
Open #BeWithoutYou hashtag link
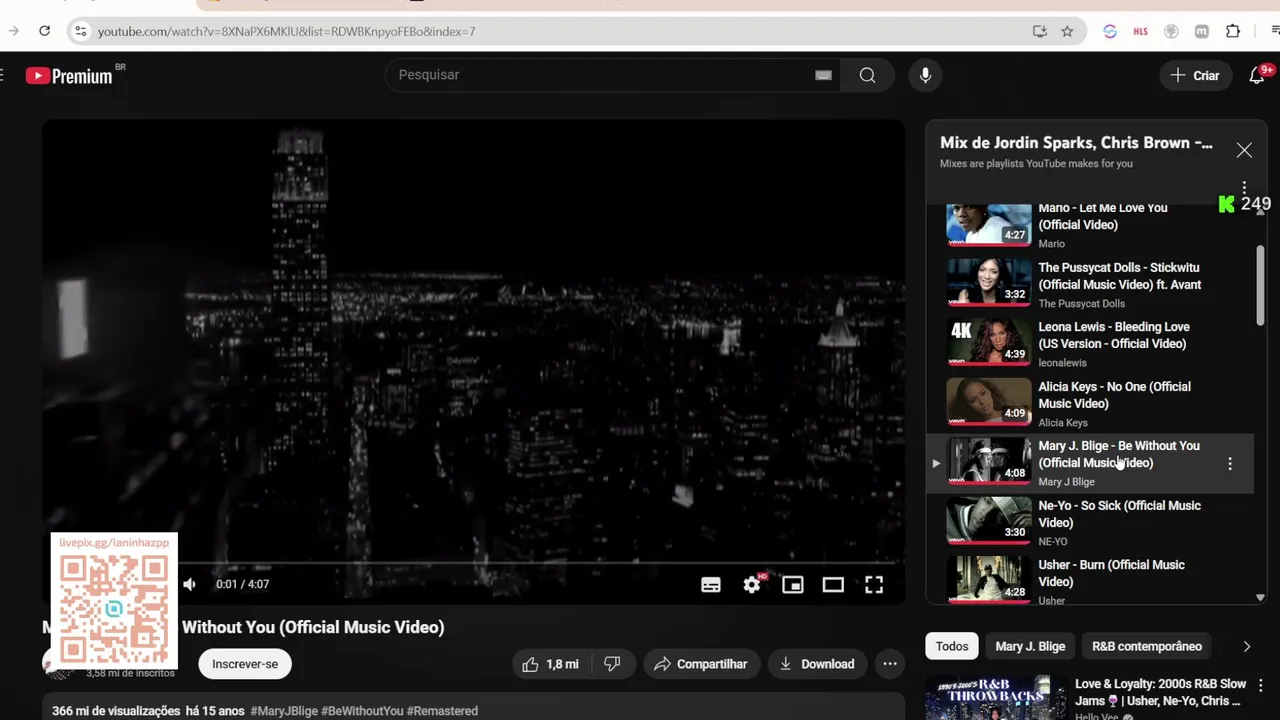point(362,711)
